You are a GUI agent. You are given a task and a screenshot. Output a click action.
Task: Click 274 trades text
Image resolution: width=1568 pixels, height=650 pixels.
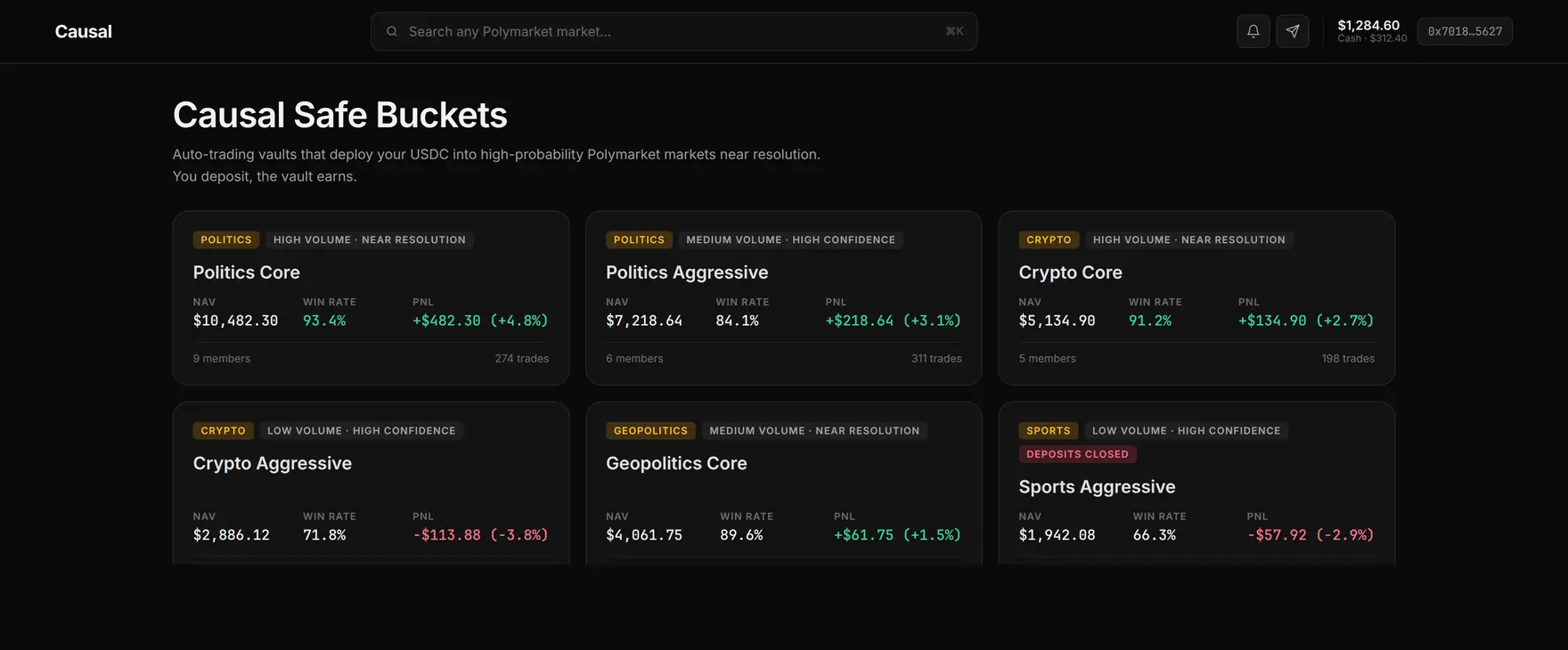click(x=521, y=358)
